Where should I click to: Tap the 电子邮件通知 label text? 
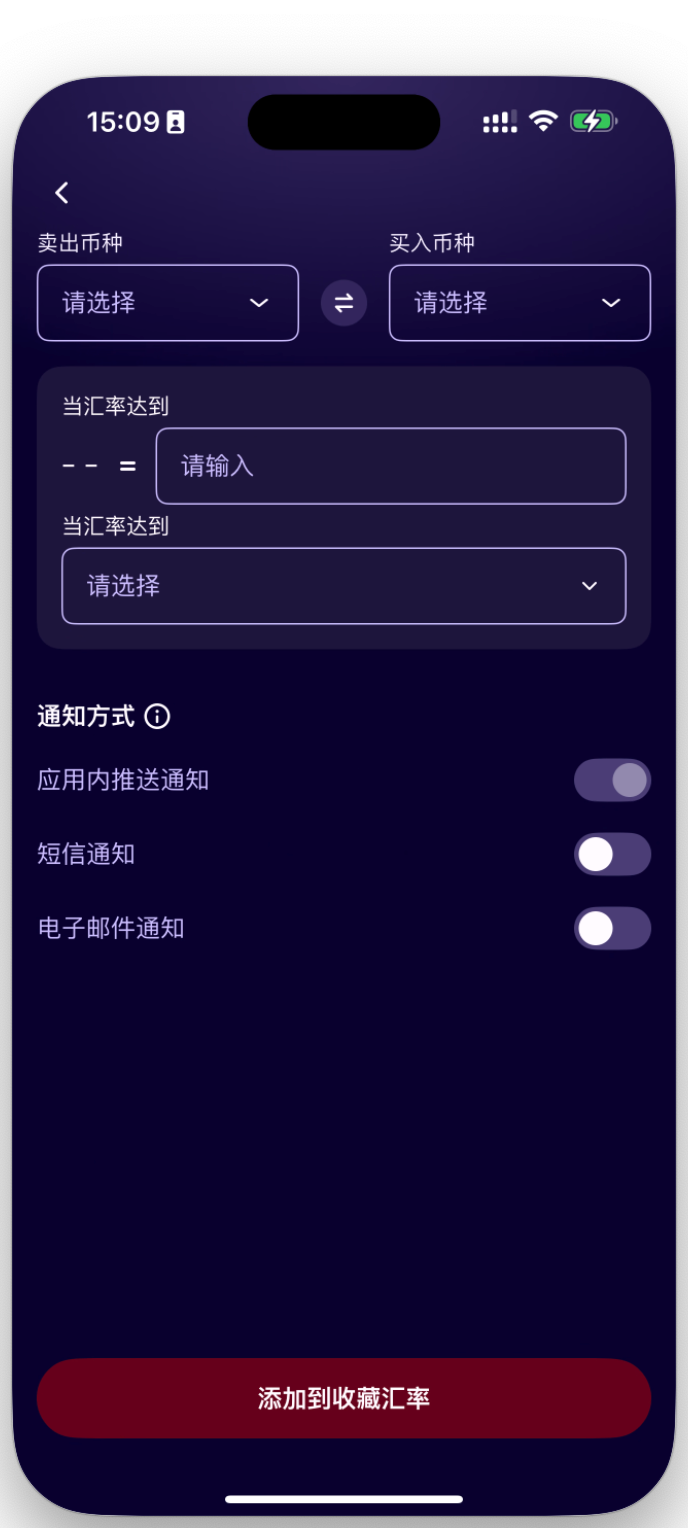111,928
